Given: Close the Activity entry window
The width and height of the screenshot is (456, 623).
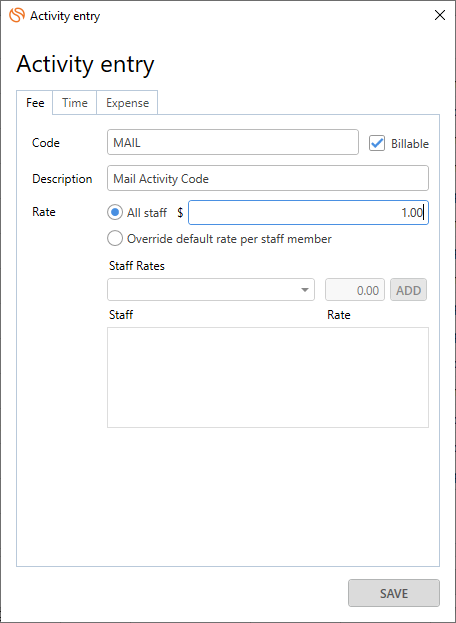Looking at the screenshot, I should point(440,15).
